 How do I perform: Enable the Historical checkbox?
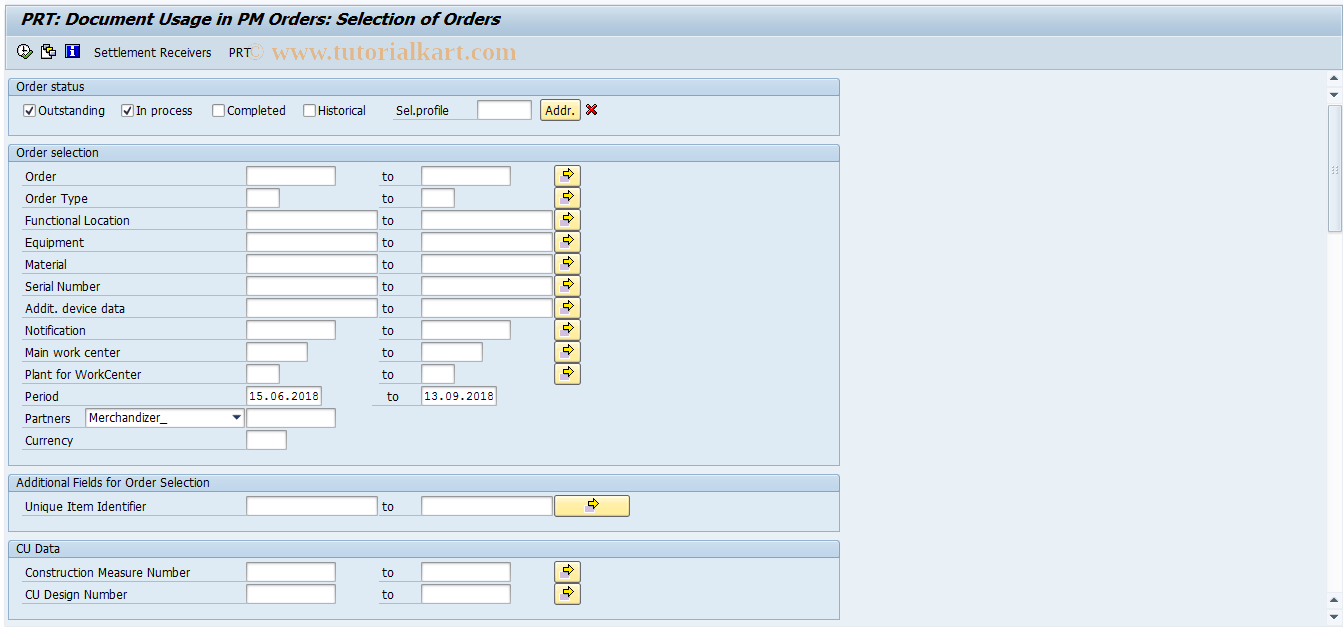(x=309, y=111)
